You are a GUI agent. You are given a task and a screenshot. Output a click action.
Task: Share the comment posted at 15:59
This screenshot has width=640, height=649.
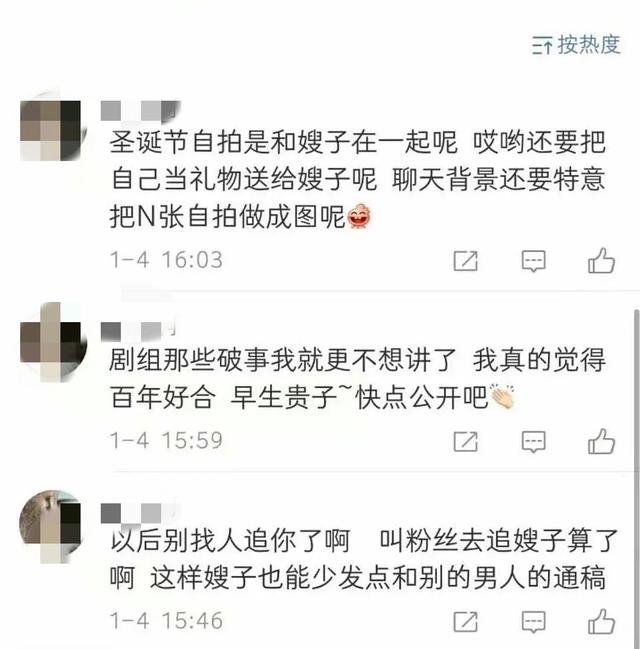(465, 442)
